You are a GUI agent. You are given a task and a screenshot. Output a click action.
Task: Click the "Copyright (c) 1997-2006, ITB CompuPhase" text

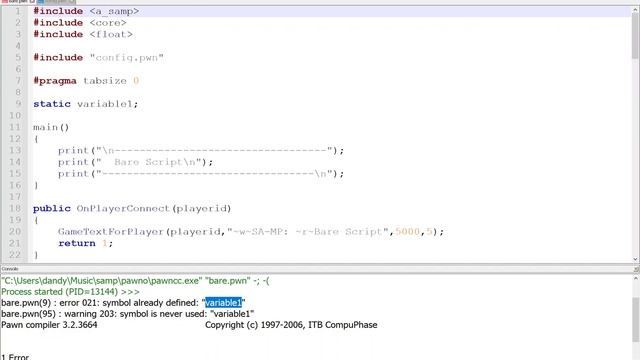point(291,325)
